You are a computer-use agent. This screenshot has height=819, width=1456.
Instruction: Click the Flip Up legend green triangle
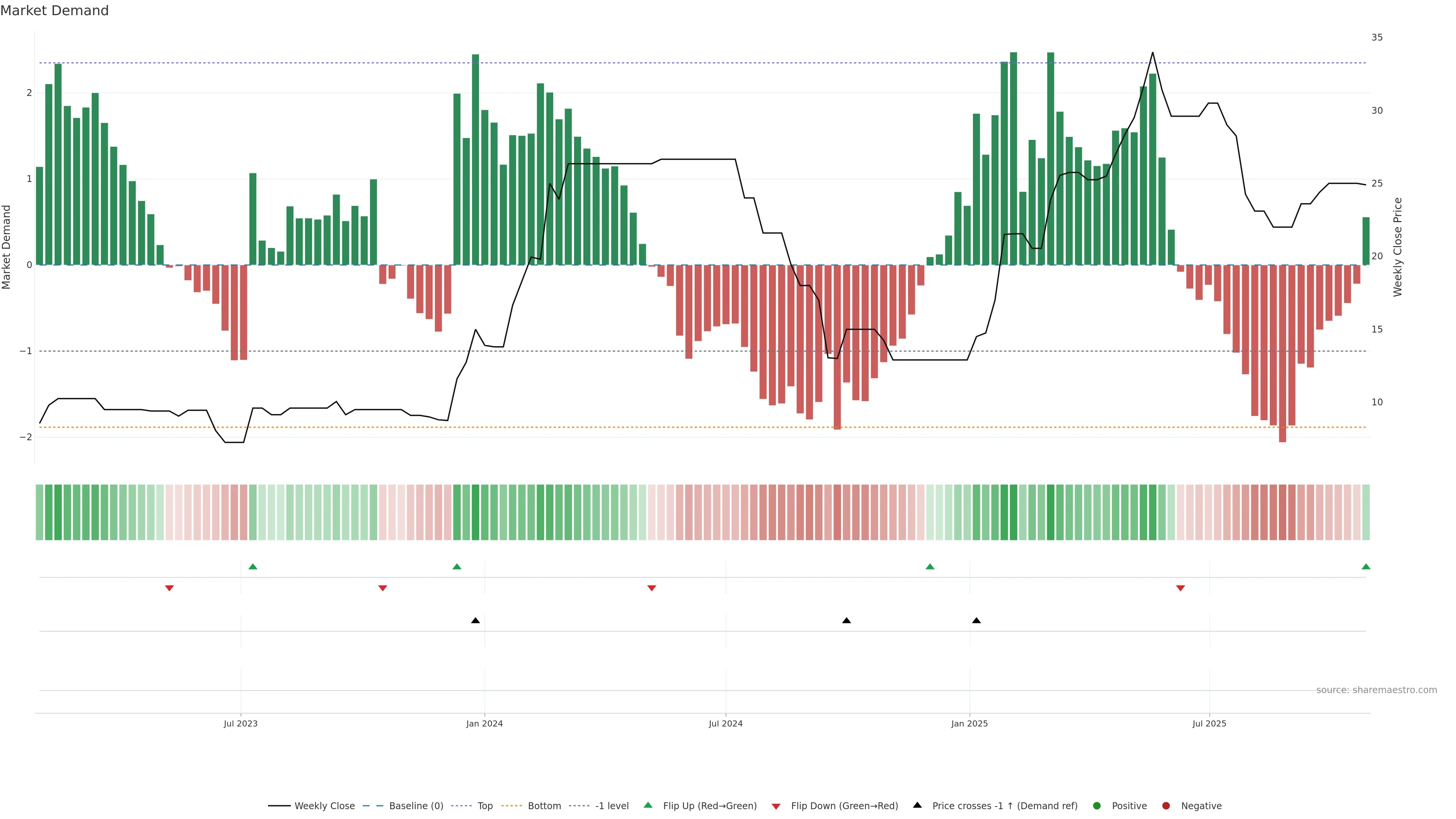pos(648,805)
